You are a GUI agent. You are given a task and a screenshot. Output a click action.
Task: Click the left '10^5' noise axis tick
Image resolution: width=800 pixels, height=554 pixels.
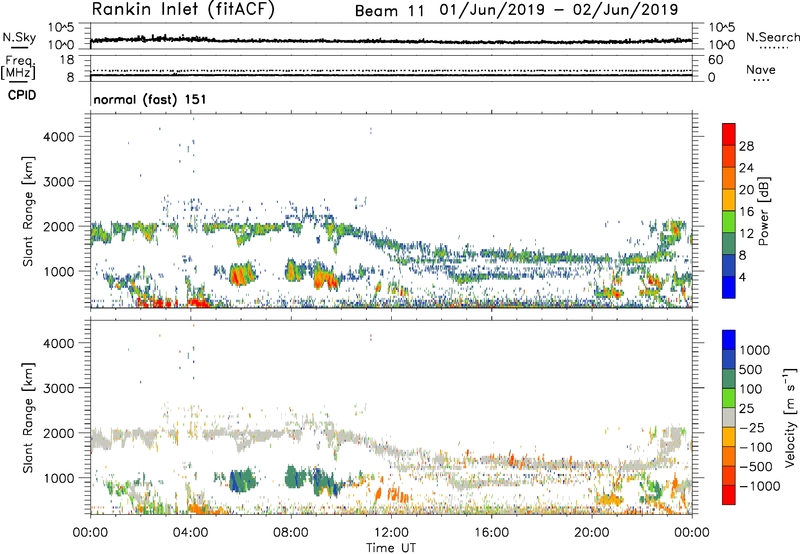61,28
